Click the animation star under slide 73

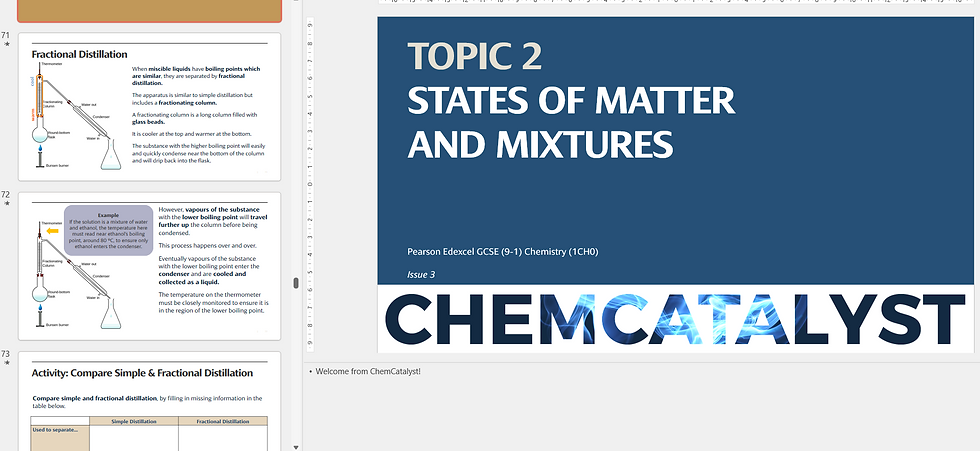(7, 363)
